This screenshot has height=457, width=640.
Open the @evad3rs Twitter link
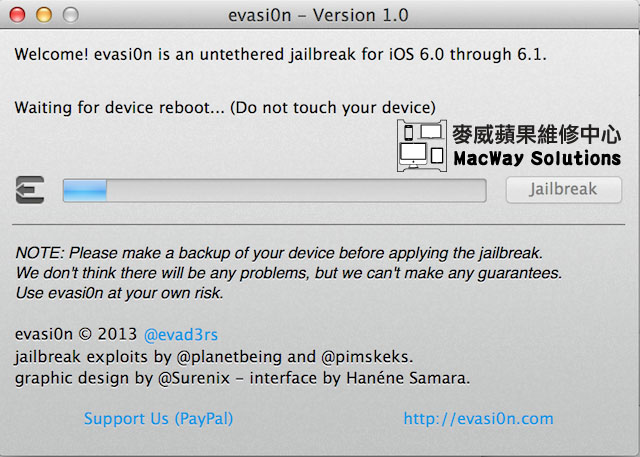point(181,335)
